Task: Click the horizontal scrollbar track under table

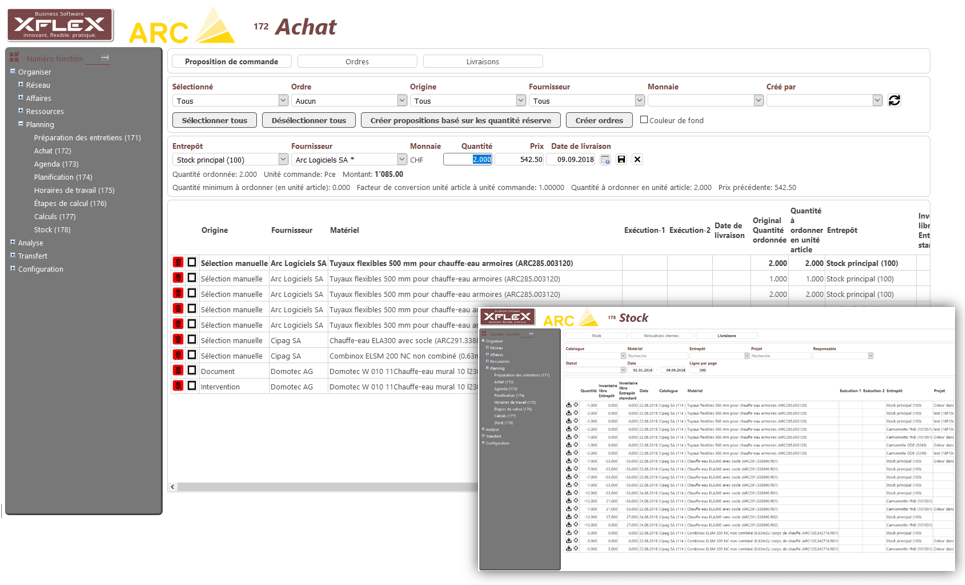Action: (326, 487)
